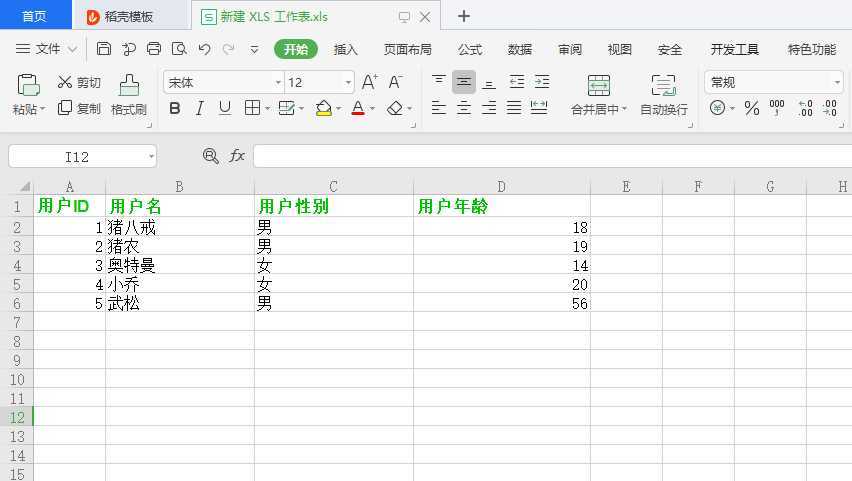Screen dimensions: 852x481
Task: Increase font size with A+ icon
Action: tap(369, 82)
